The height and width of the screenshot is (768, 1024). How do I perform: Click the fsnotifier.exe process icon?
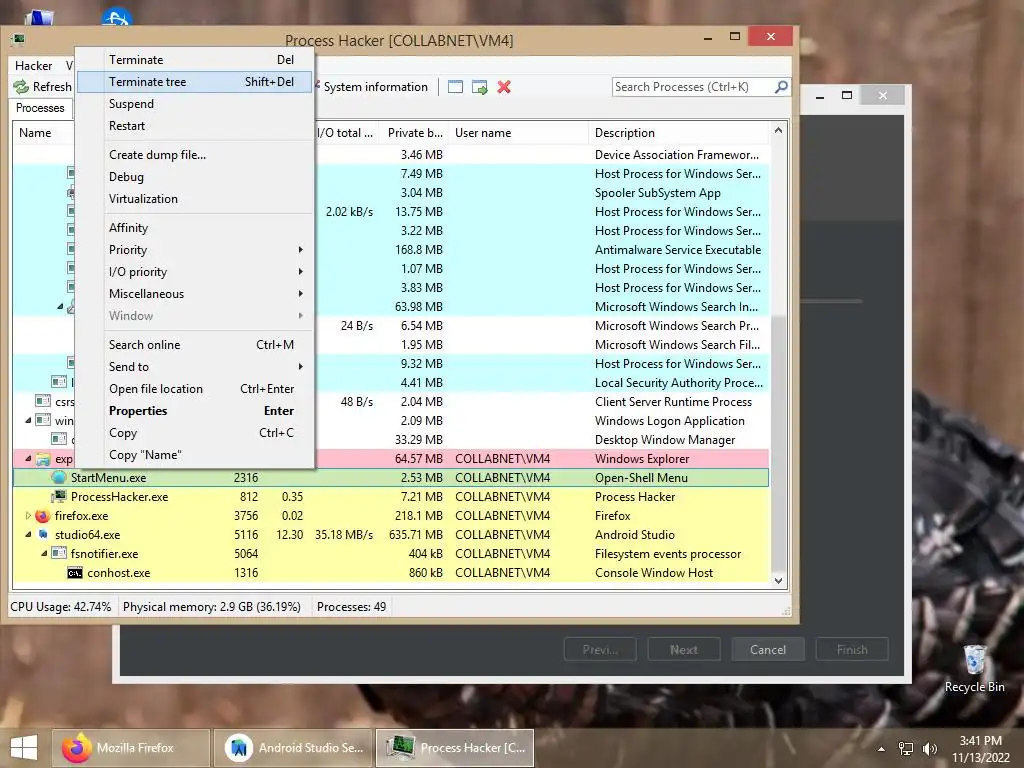point(59,554)
